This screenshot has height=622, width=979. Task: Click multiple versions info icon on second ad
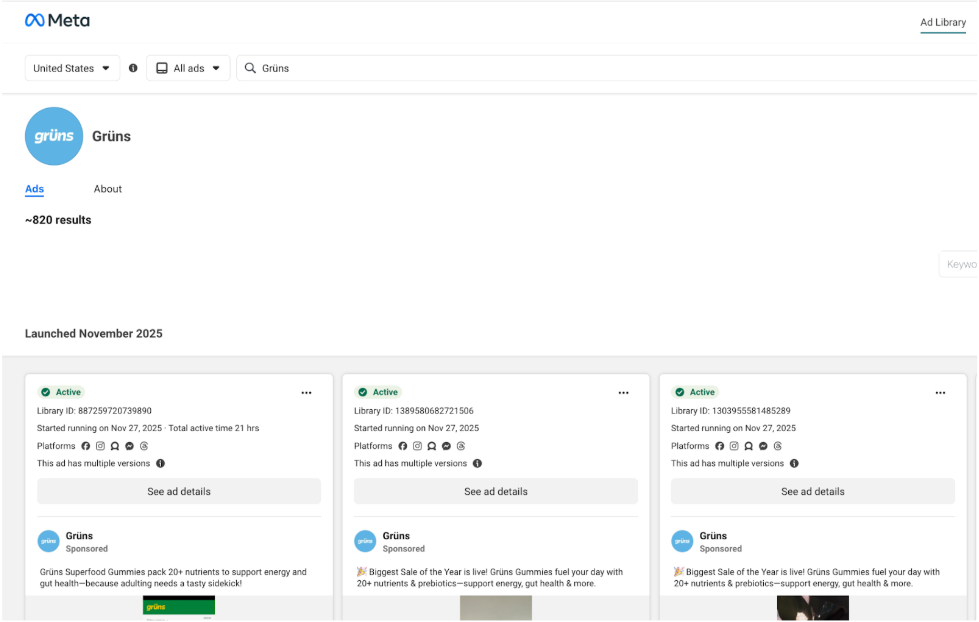[477, 464]
